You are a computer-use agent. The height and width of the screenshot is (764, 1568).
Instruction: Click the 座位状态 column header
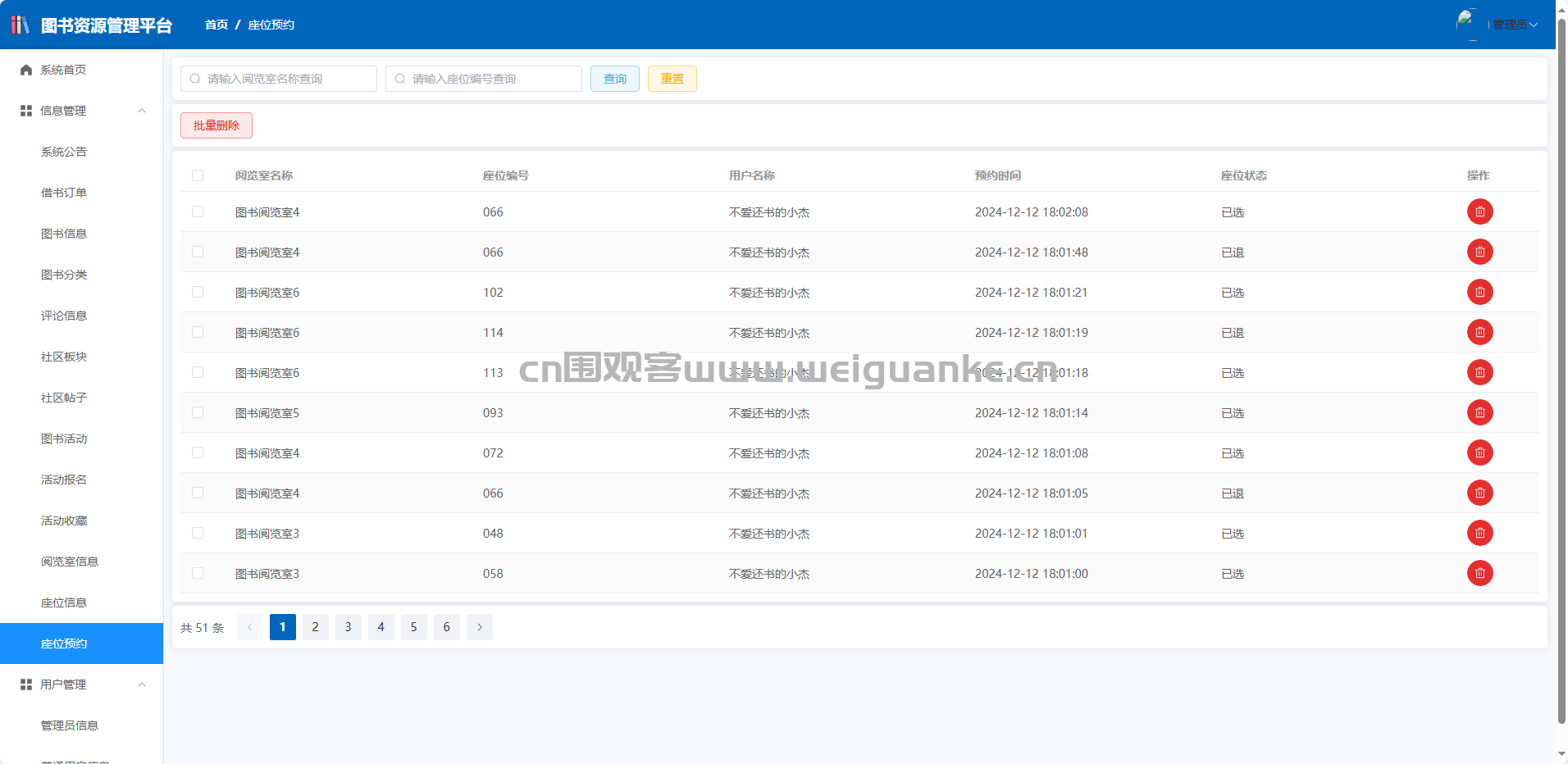click(1244, 175)
